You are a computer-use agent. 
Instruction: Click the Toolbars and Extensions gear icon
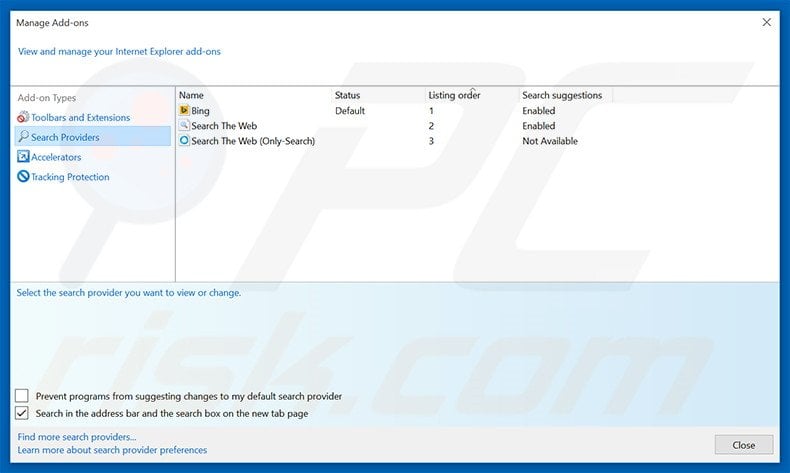23,117
